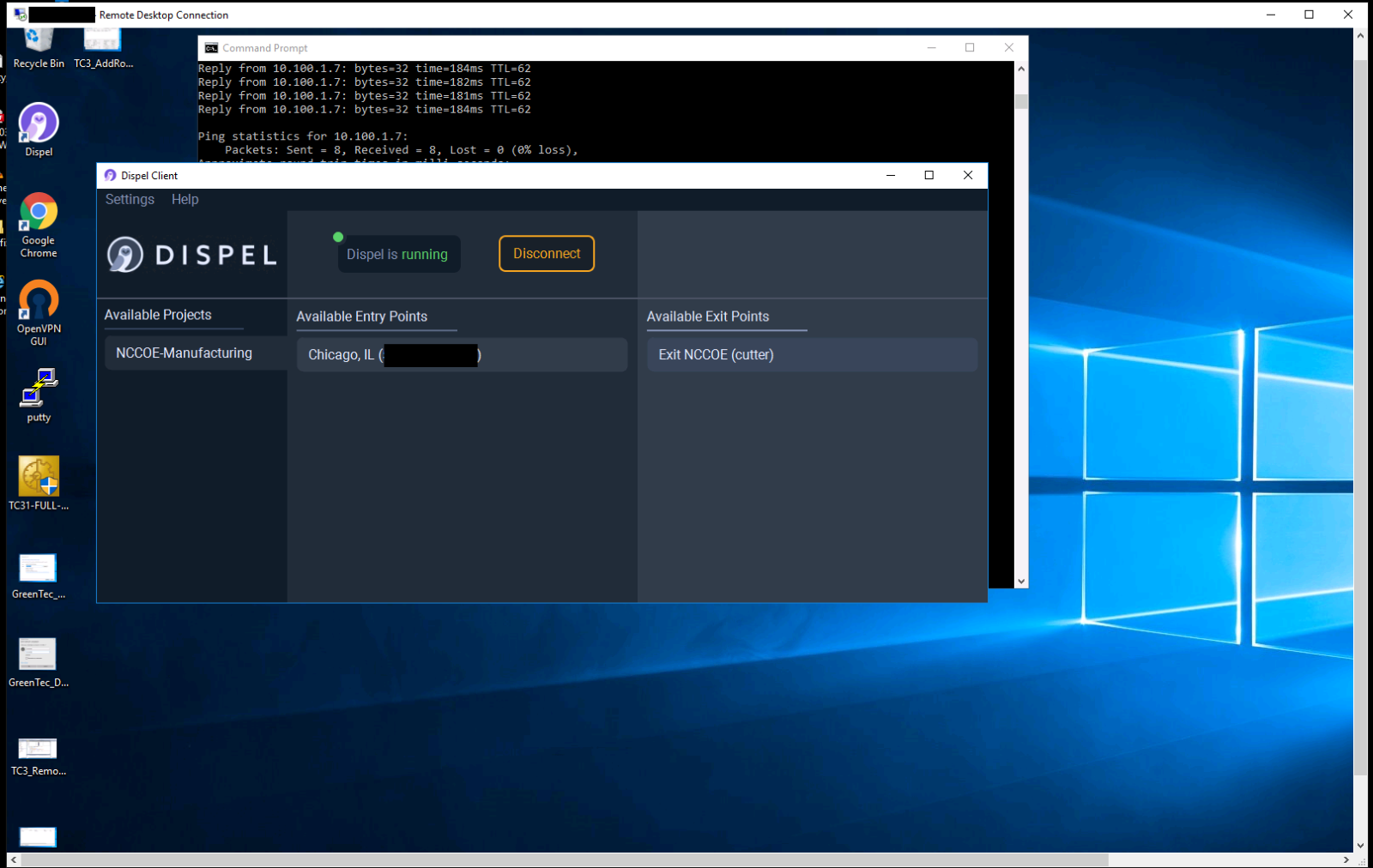This screenshot has height=868, width=1373.
Task: Click the Available Projects heading
Action: coord(158,315)
